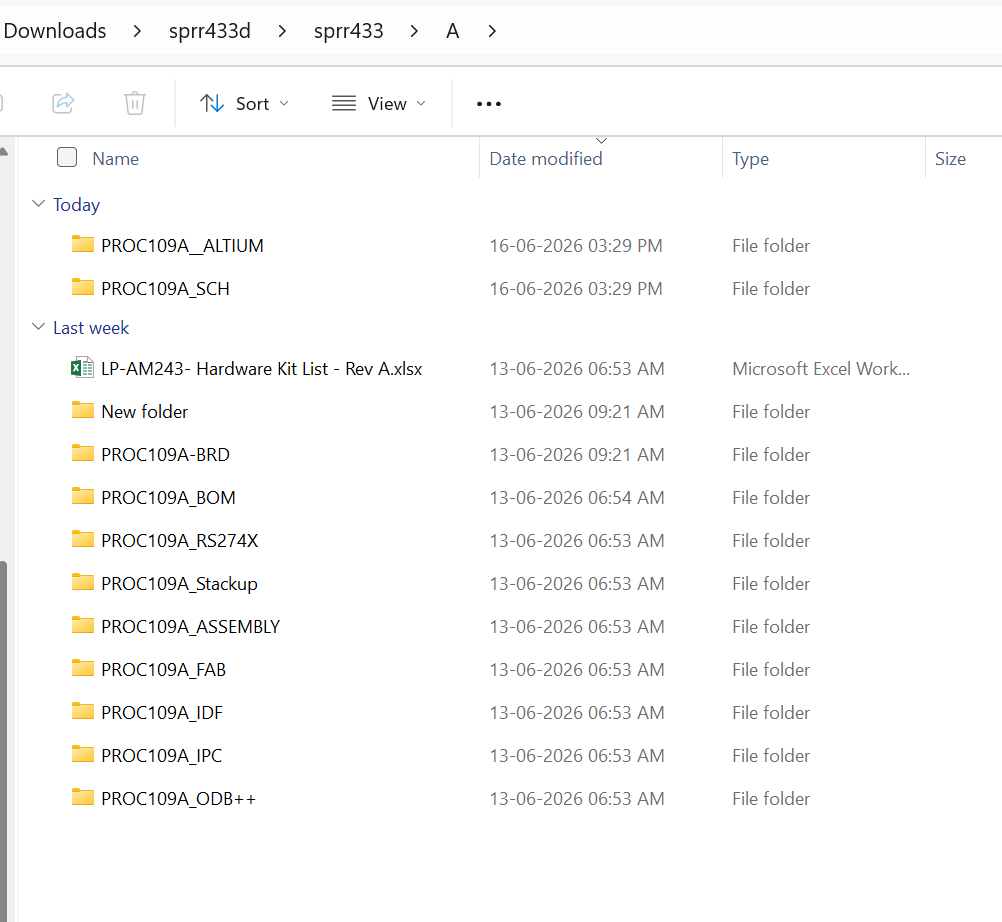The width and height of the screenshot is (1002, 922).
Task: Go to sprr433d in the breadcrumb
Action: (x=210, y=31)
